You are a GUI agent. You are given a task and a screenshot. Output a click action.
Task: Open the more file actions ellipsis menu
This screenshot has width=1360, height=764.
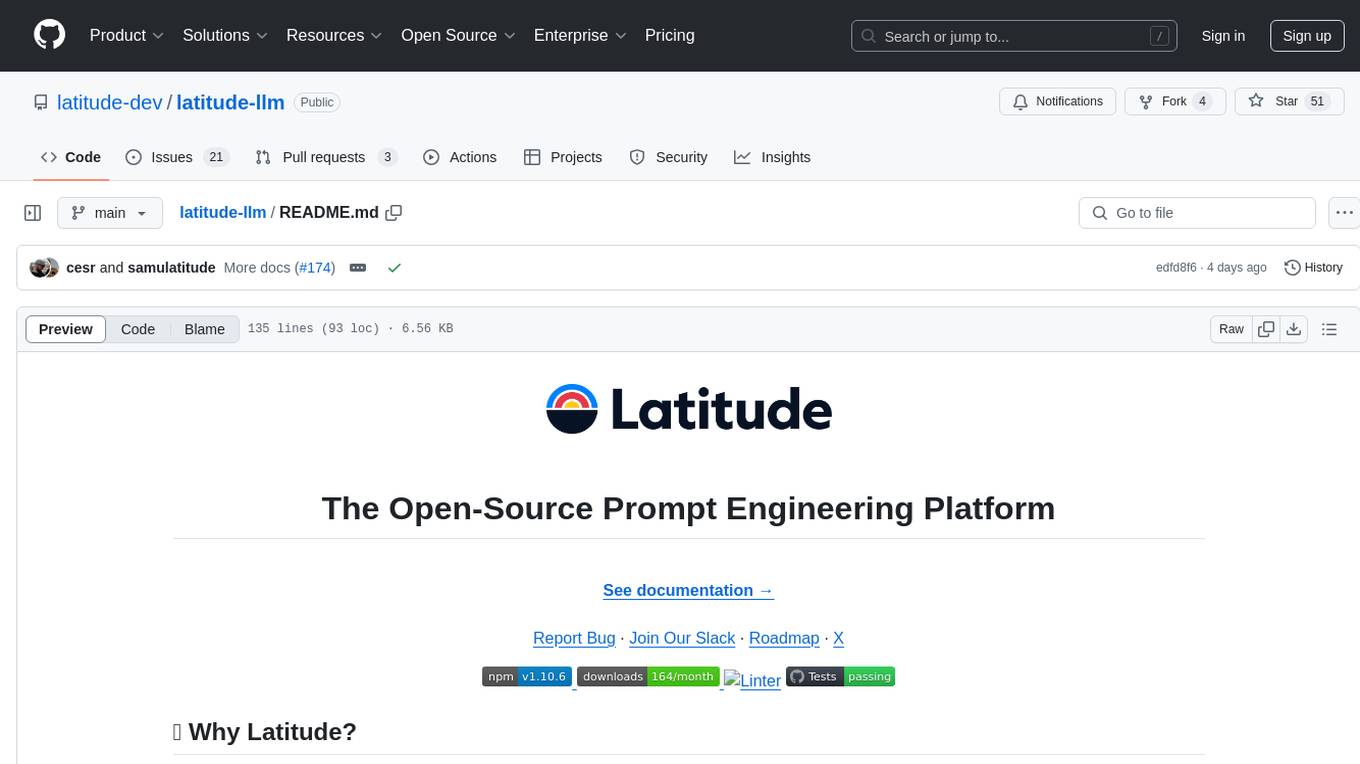coord(1344,213)
